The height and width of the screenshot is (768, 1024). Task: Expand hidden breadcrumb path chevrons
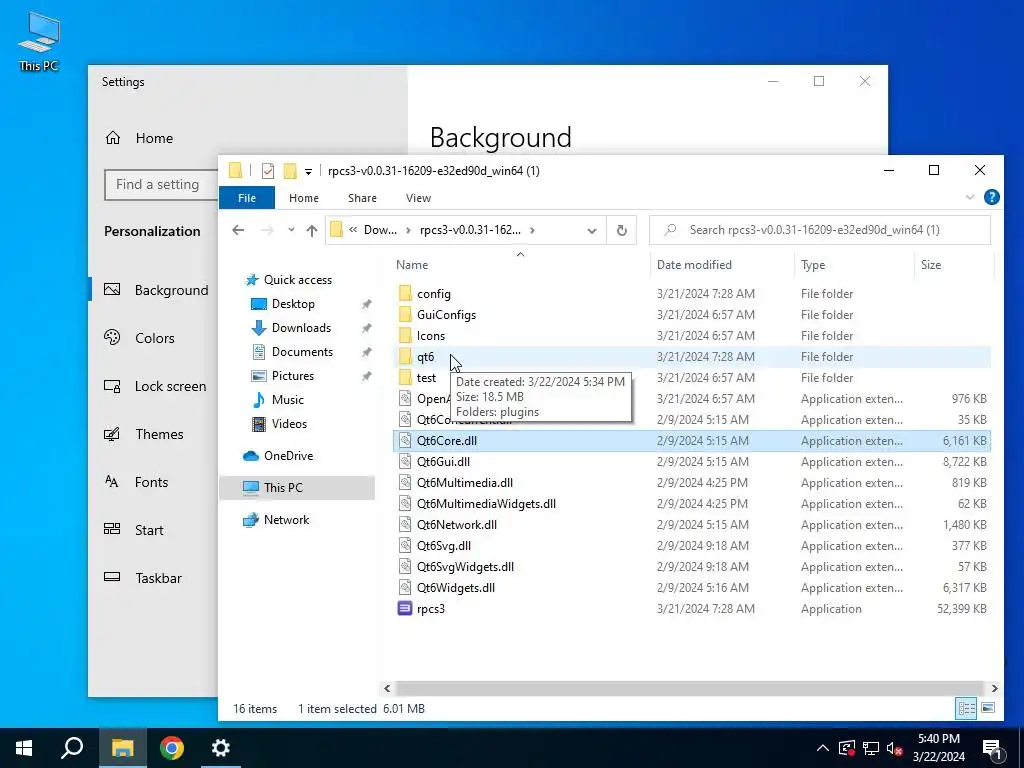point(353,230)
